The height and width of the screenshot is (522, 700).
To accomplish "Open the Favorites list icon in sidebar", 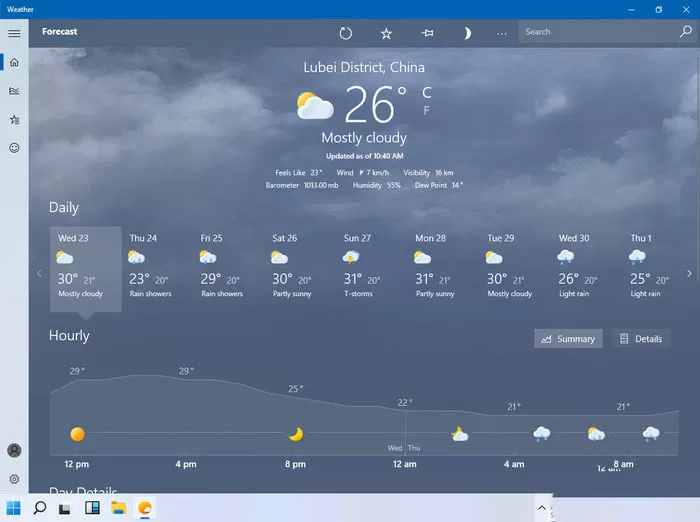I will pyautogui.click(x=14, y=120).
